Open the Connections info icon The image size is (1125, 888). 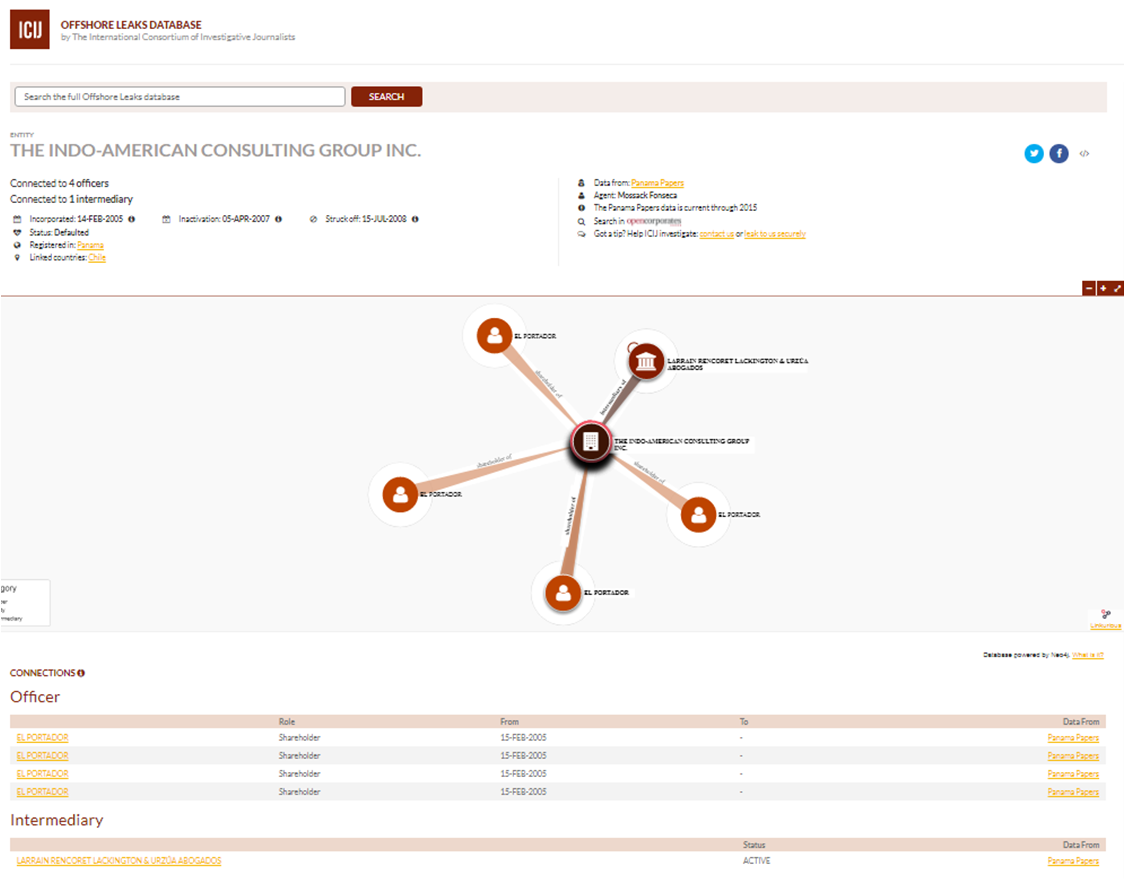point(81,673)
